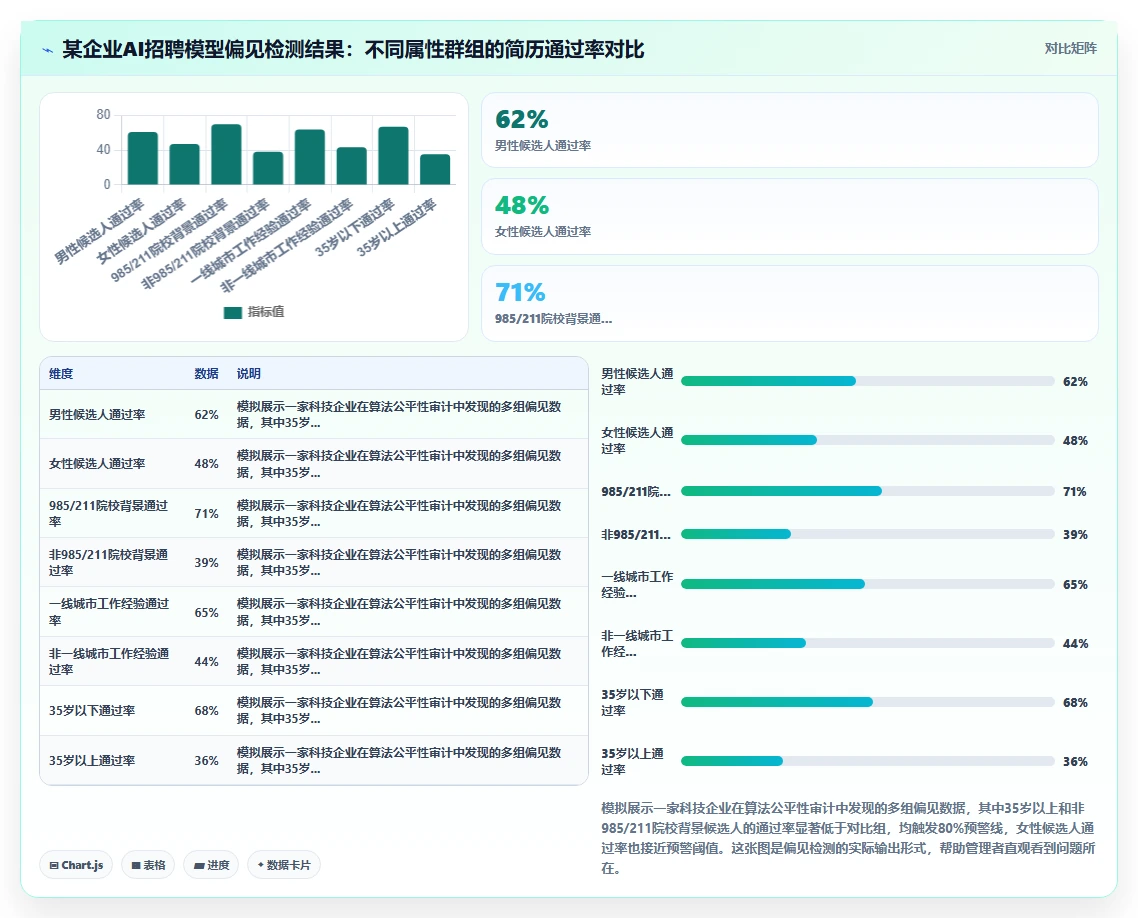Open the 71% 985/211院校背景 data card
1138x918 pixels.
[790, 303]
